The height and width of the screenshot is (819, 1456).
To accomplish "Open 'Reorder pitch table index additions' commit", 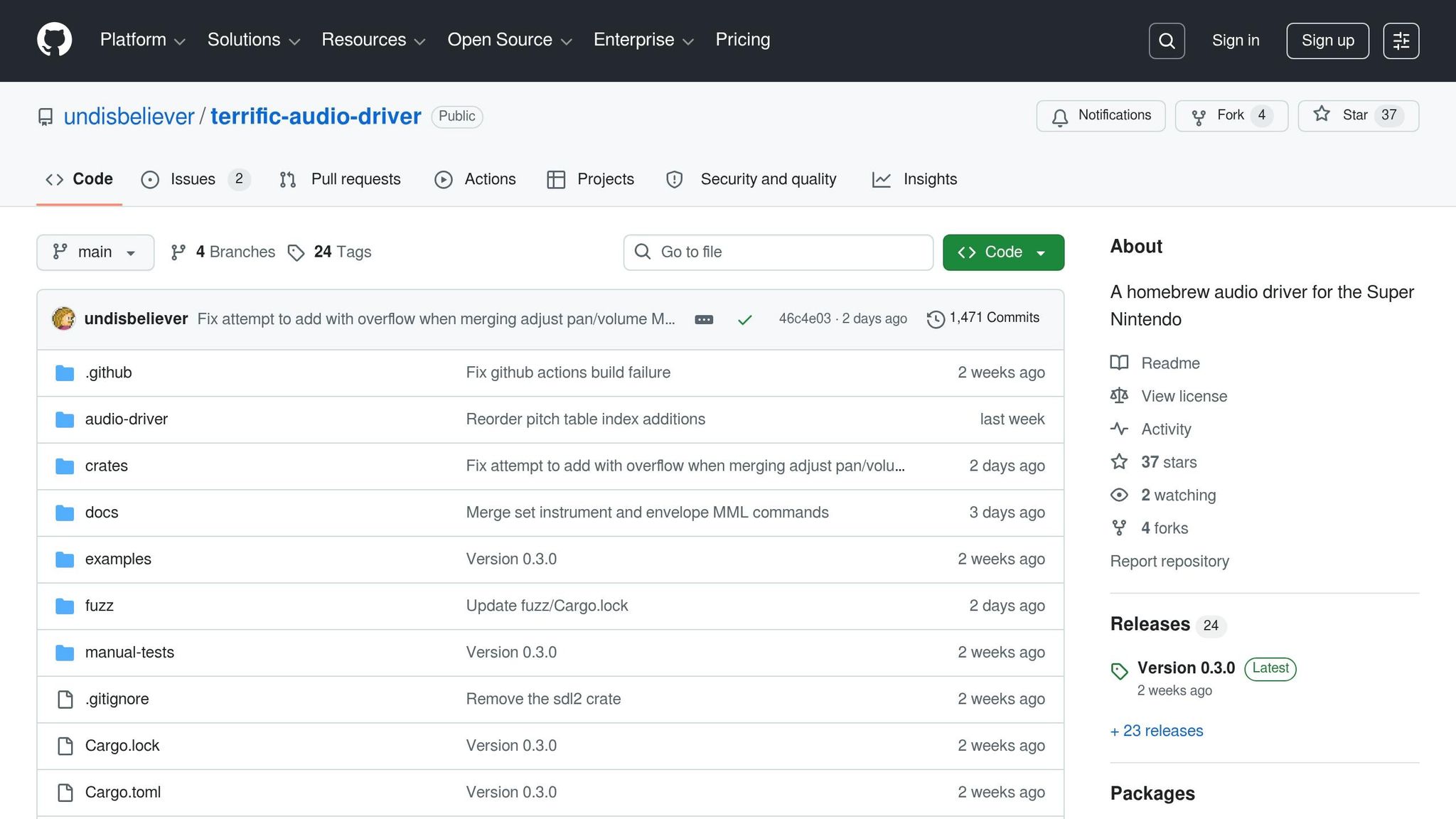I will click(x=586, y=419).
